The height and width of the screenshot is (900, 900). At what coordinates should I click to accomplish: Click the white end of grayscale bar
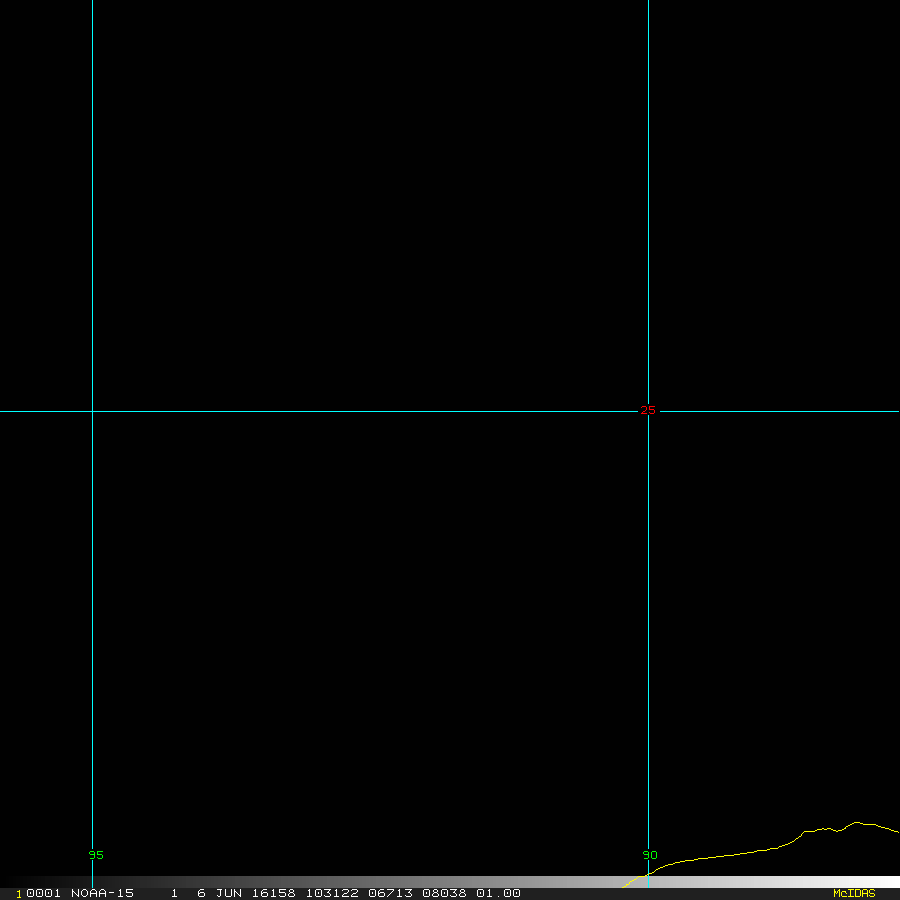[884, 882]
